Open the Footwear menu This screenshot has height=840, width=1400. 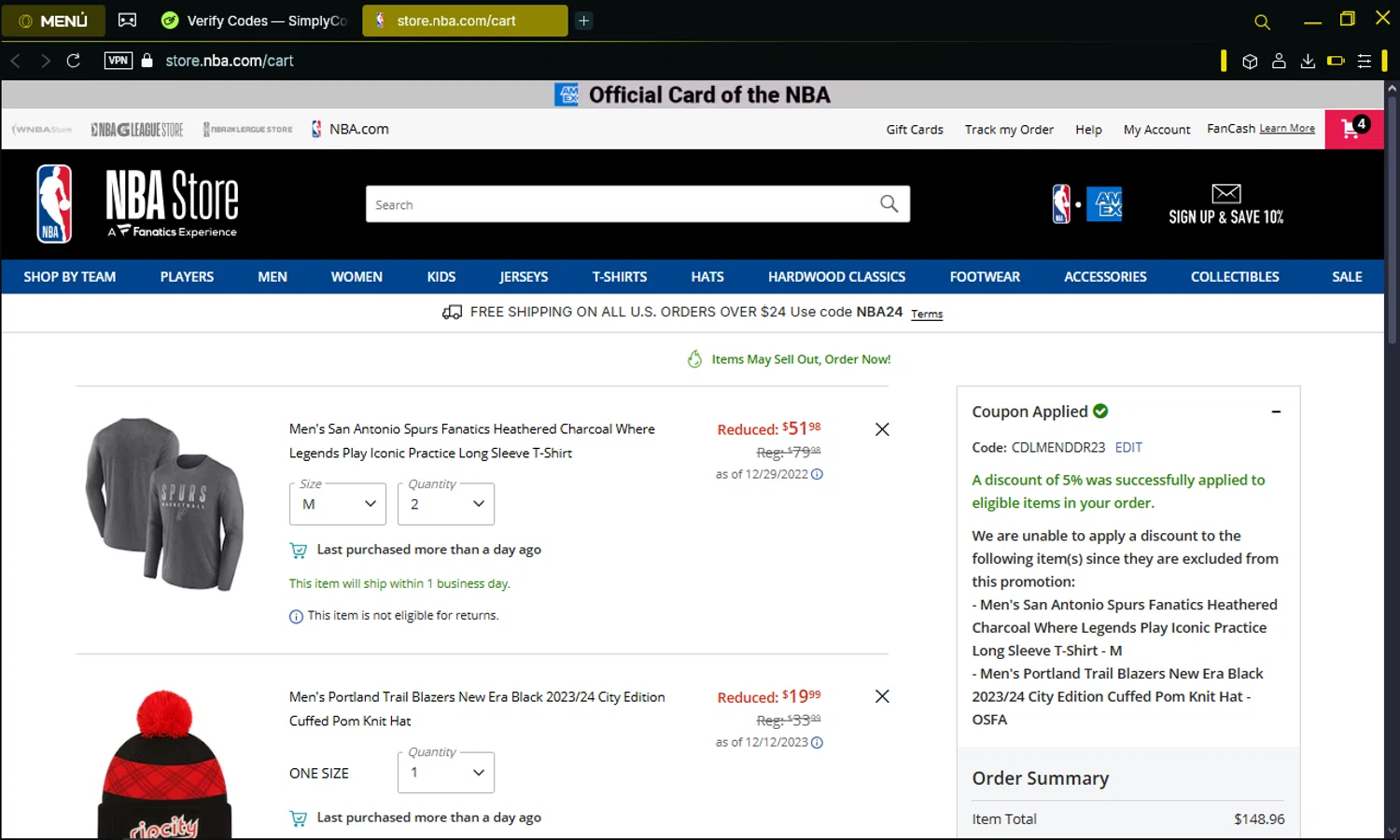point(985,277)
